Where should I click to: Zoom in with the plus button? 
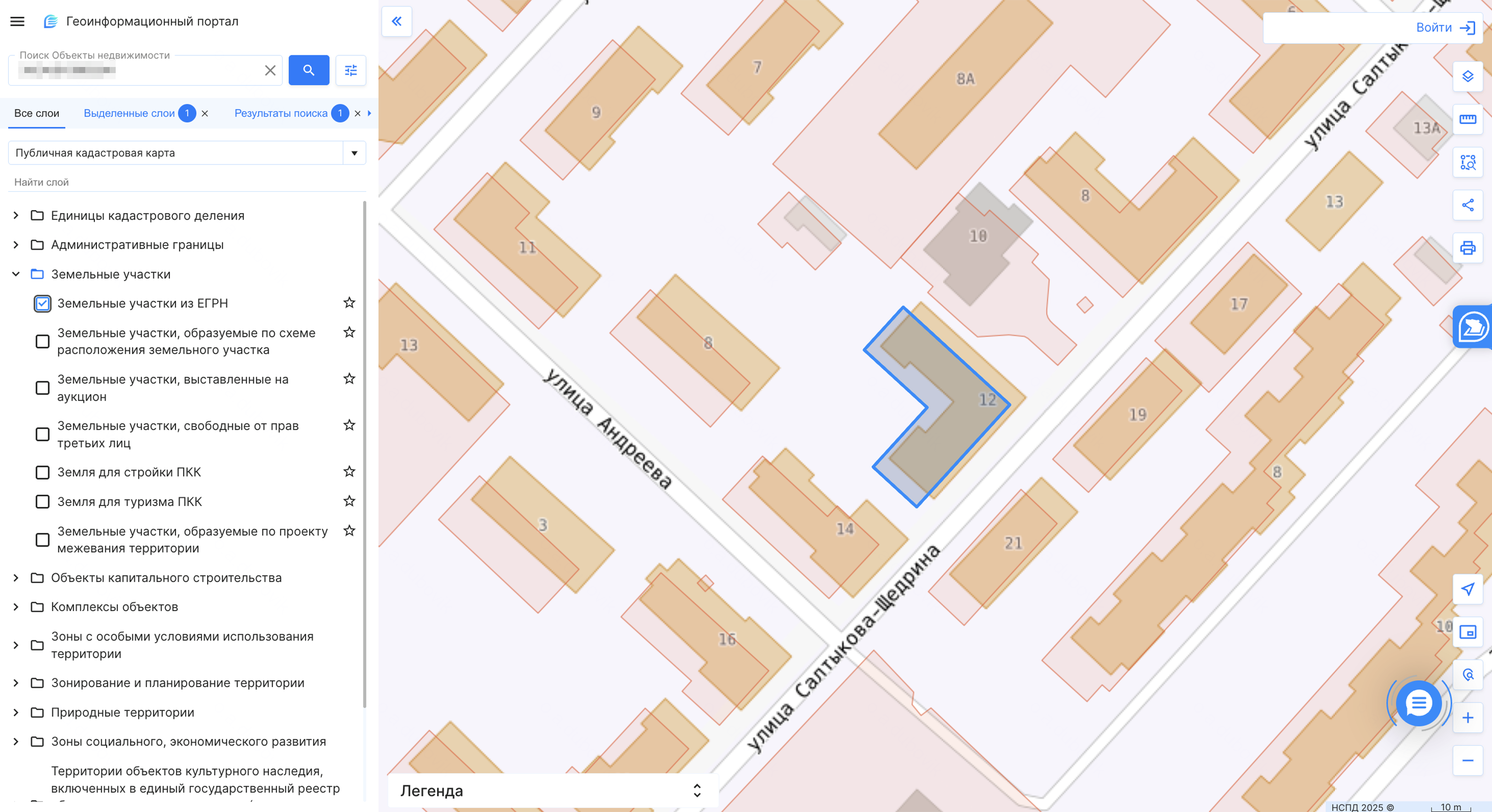point(1467,718)
